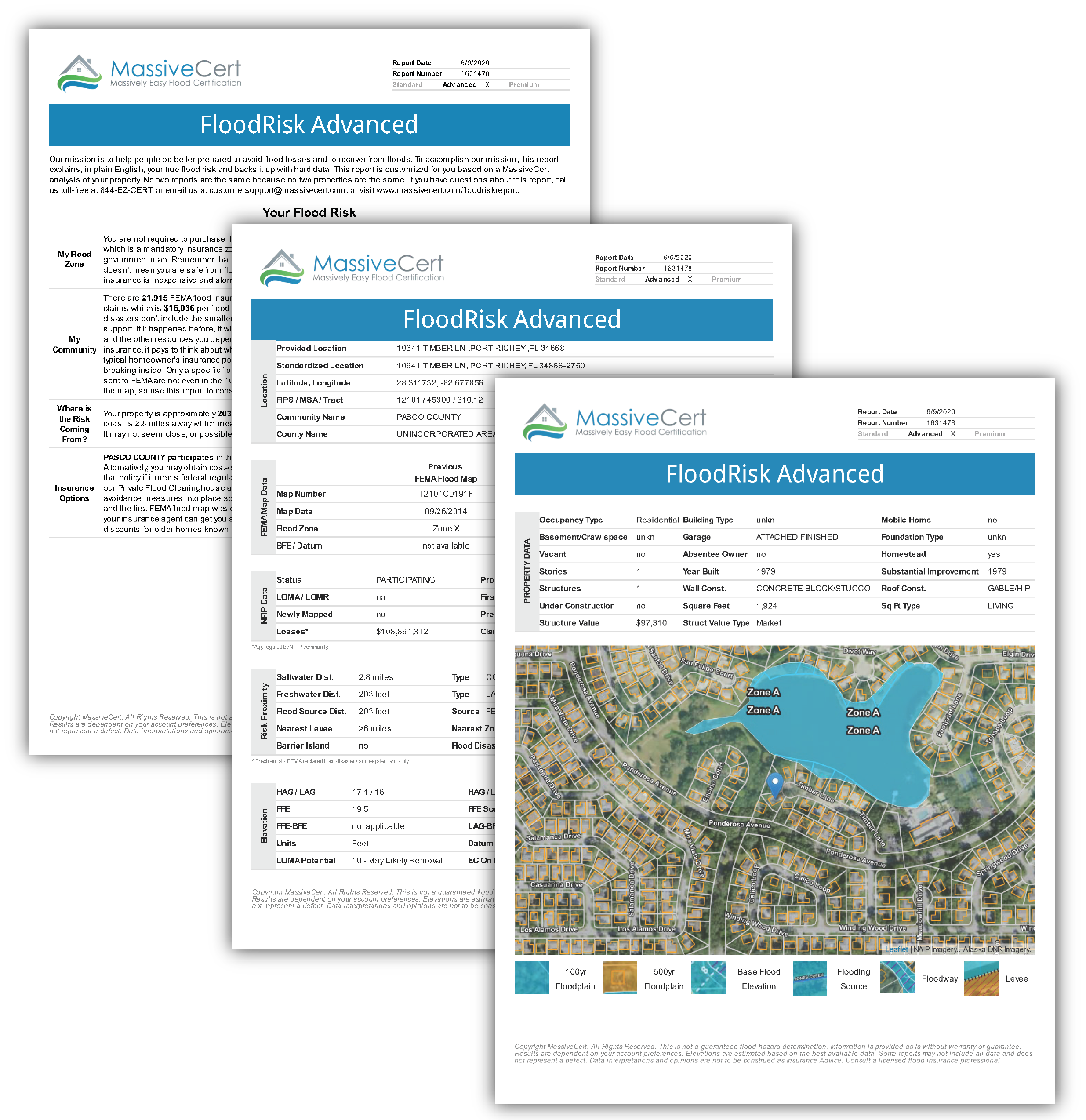
Task: Click the Base Flood Elevation legend icon
Action: click(708, 979)
